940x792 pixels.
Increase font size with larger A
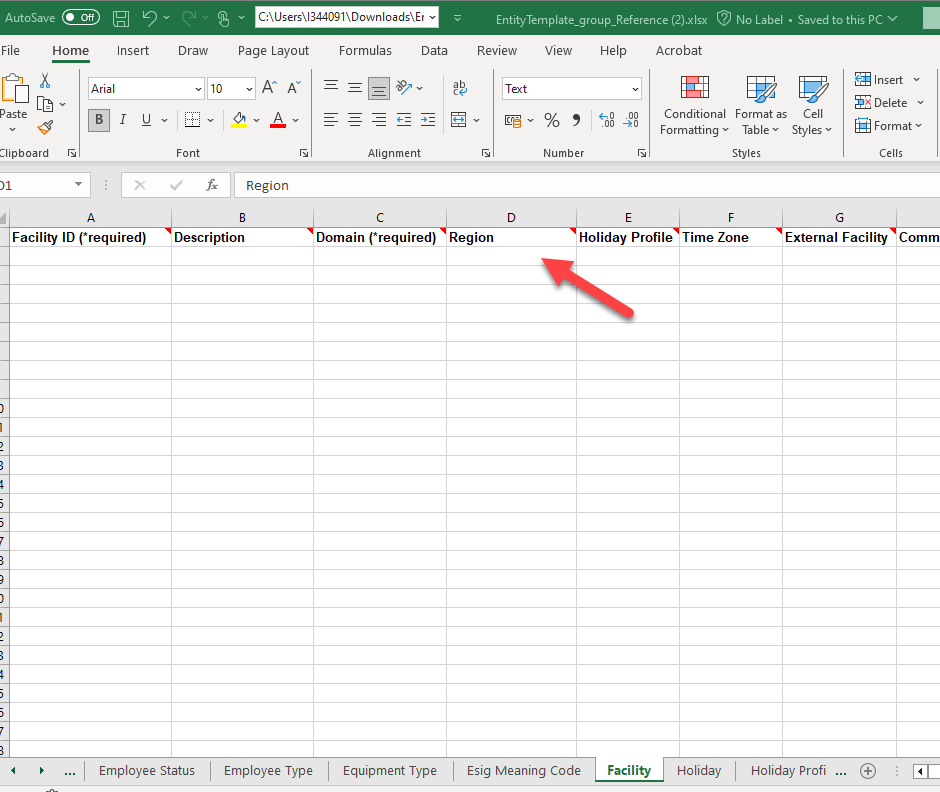(x=269, y=88)
